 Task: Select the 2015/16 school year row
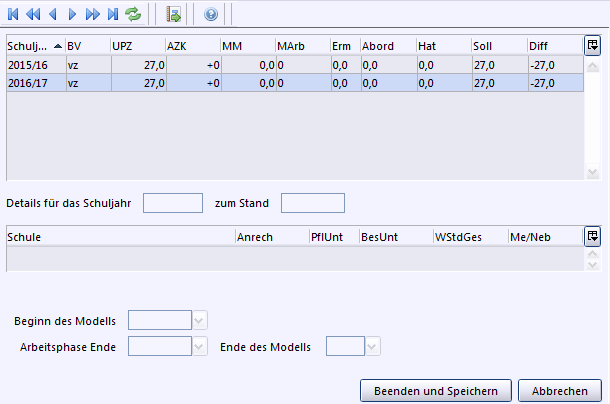click(295, 65)
